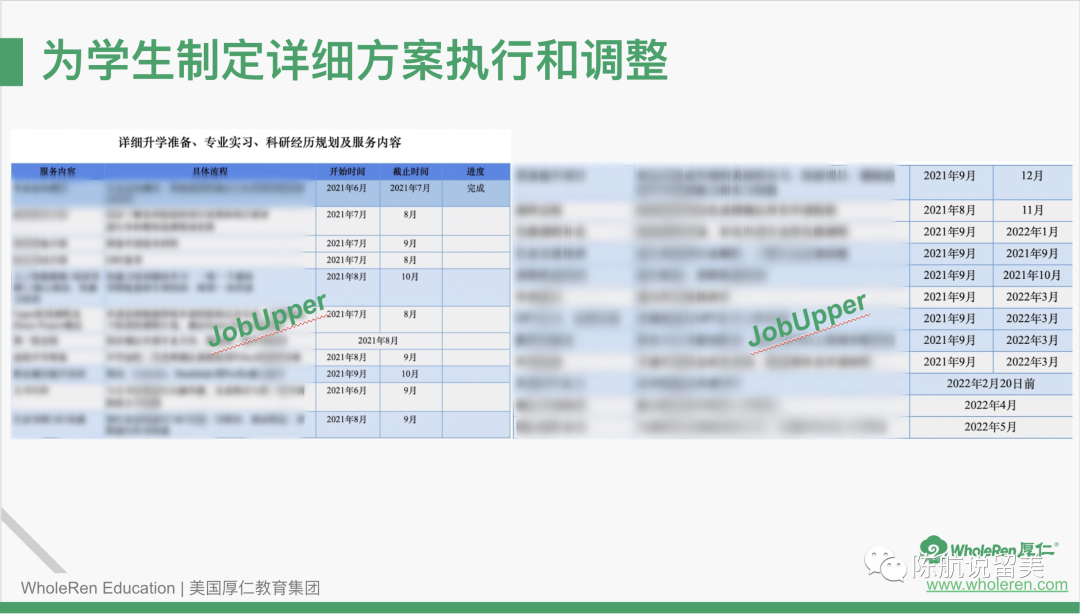Click the WholeRen green tree logo icon
This screenshot has height=614, width=1080.
tap(934, 550)
